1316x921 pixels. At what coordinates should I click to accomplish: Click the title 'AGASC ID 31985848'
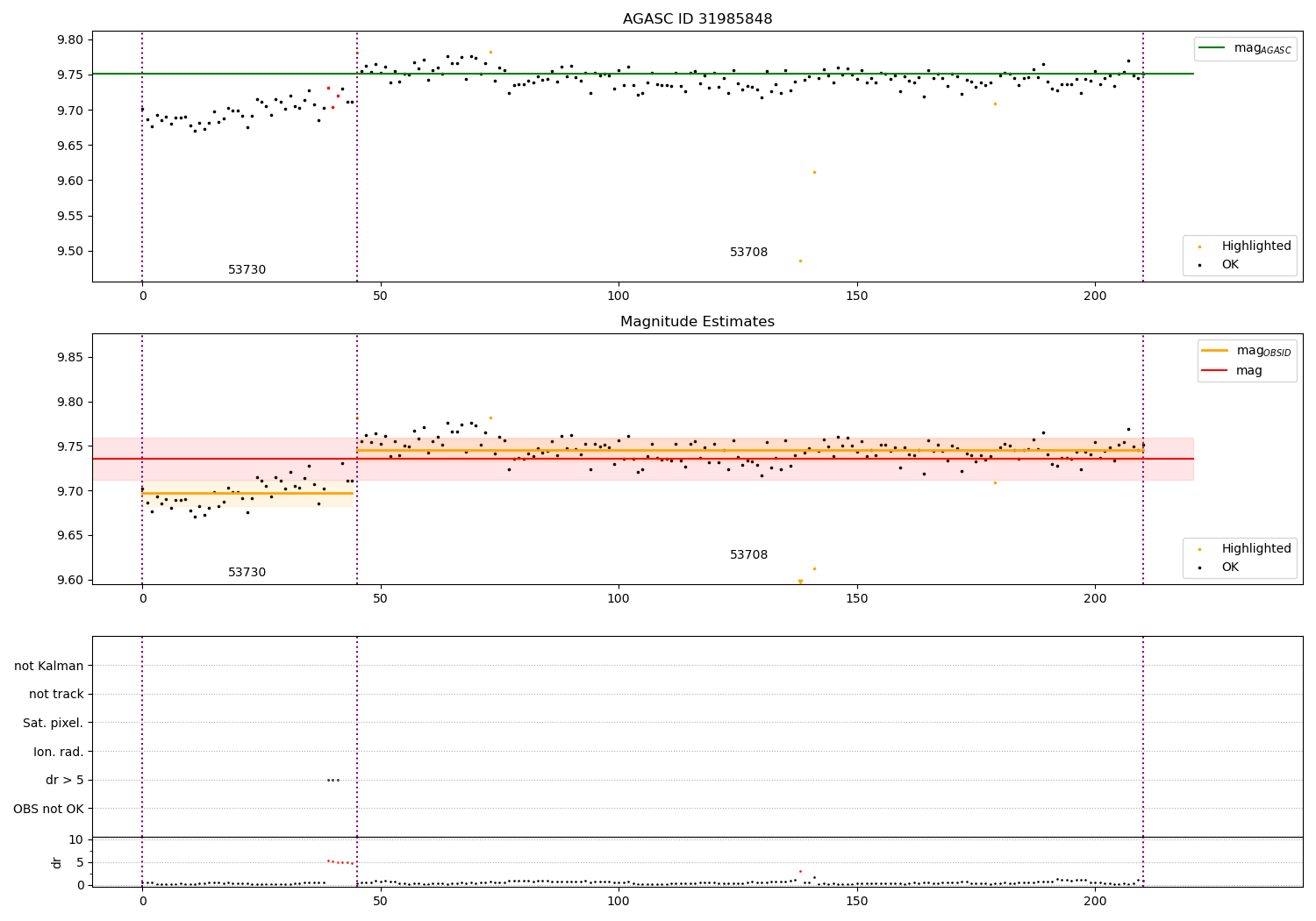pyautogui.click(x=697, y=19)
